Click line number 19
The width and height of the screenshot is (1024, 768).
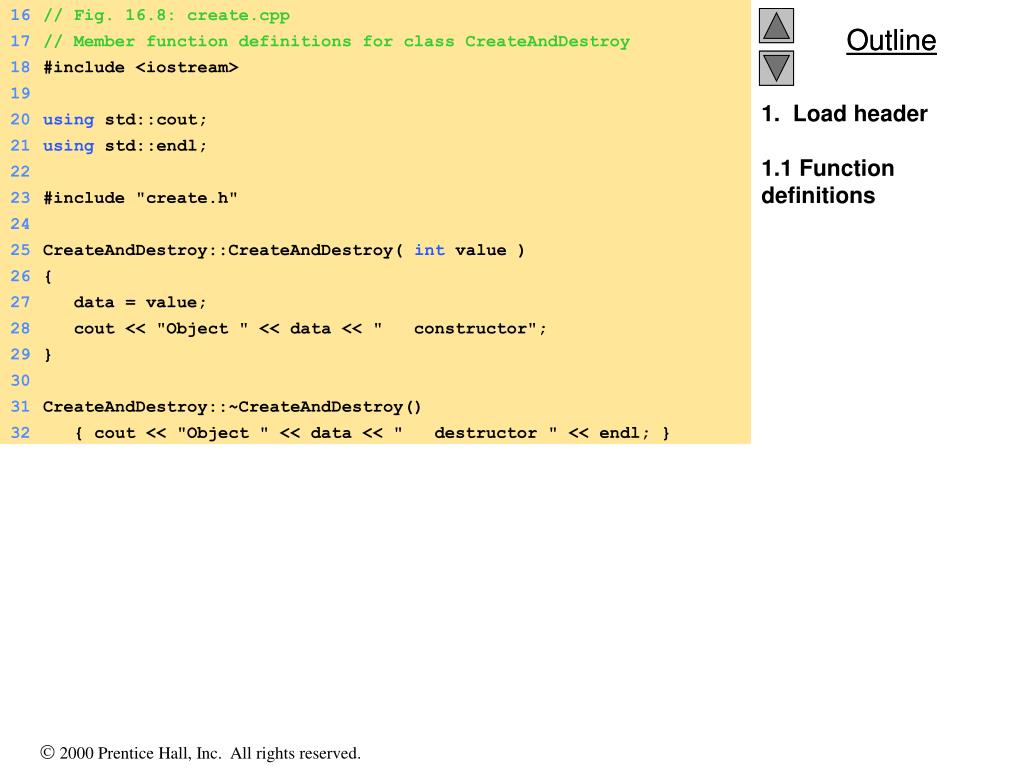click(x=20, y=93)
